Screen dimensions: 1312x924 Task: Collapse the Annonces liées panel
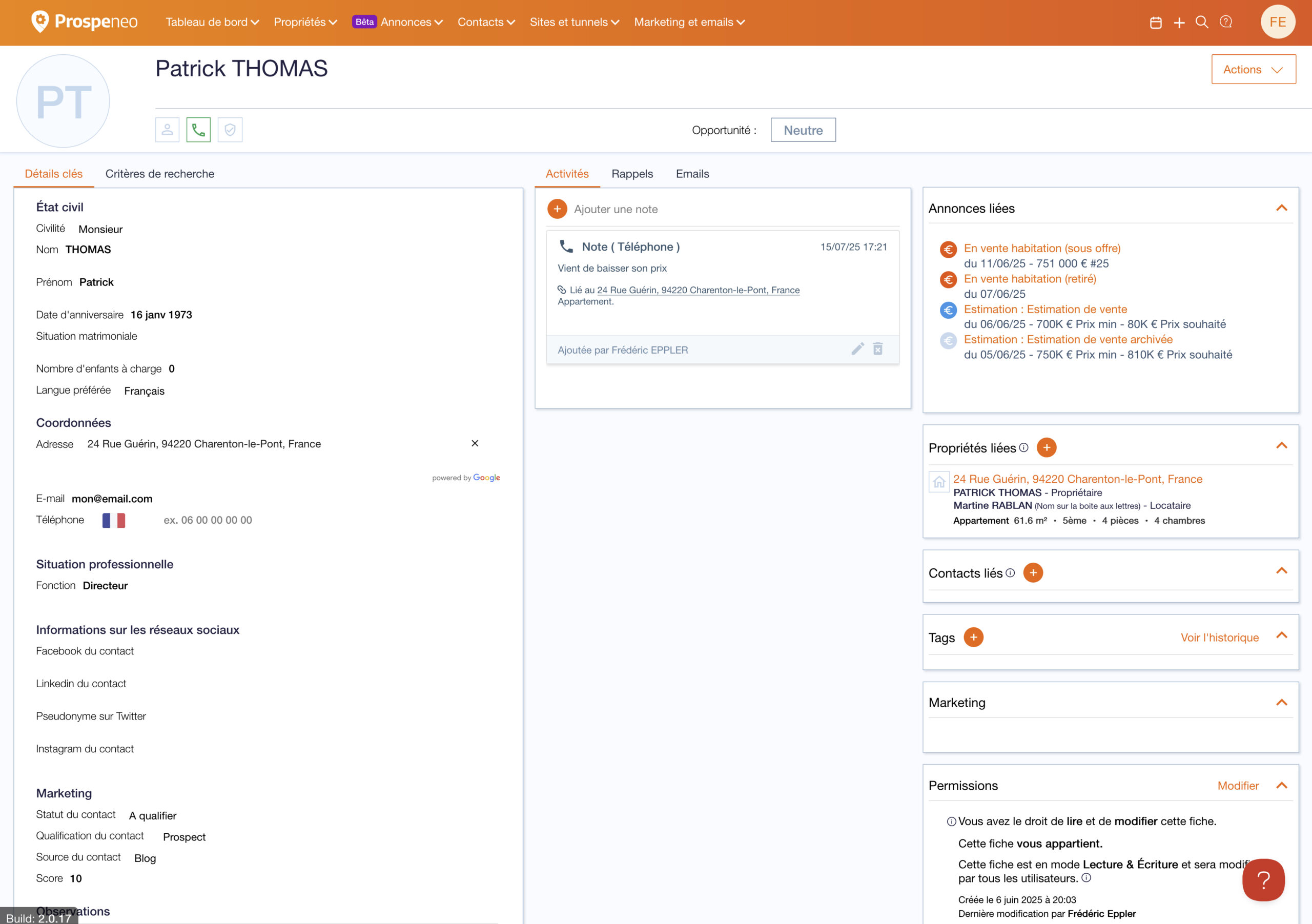(1282, 208)
